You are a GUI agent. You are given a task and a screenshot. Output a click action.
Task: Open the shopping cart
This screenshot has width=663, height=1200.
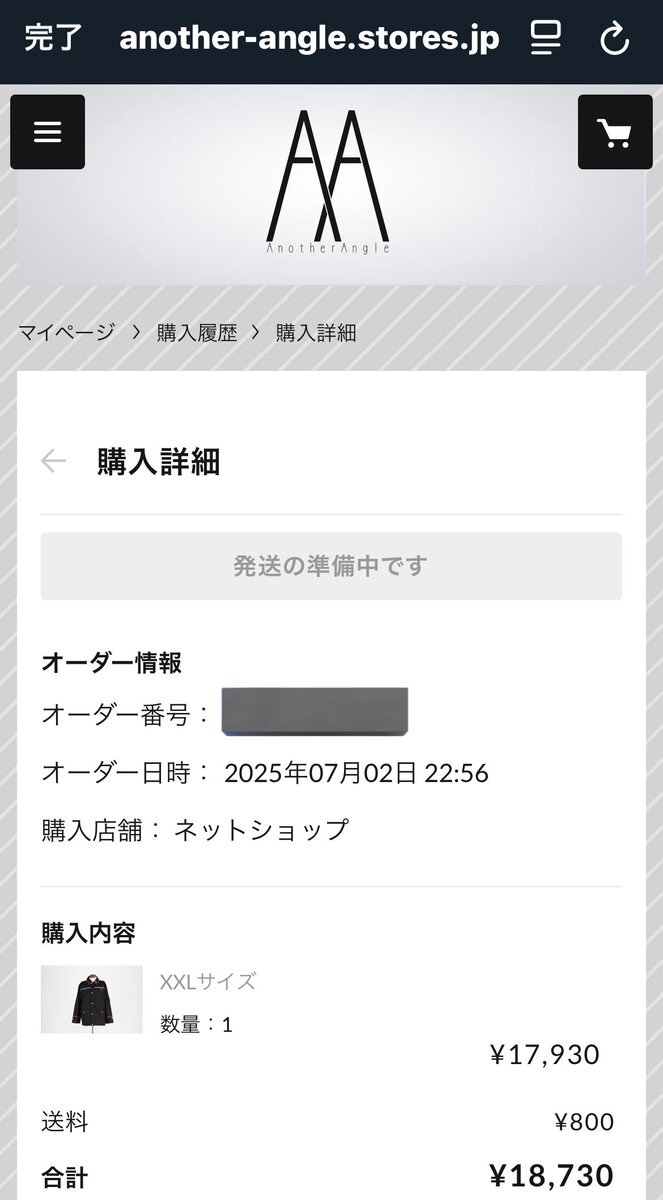[615, 132]
